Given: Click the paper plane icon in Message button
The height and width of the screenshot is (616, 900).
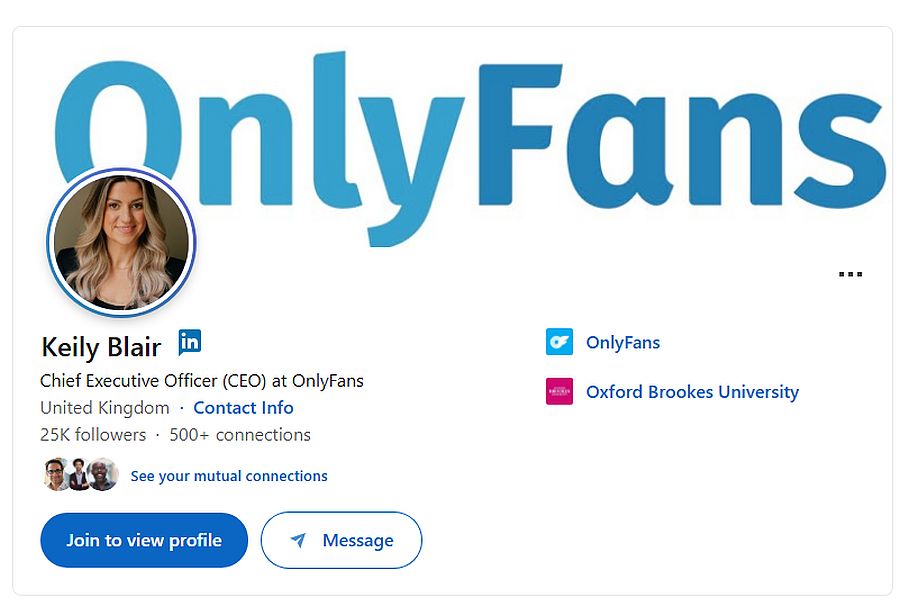Looking at the screenshot, I should tap(298, 541).
